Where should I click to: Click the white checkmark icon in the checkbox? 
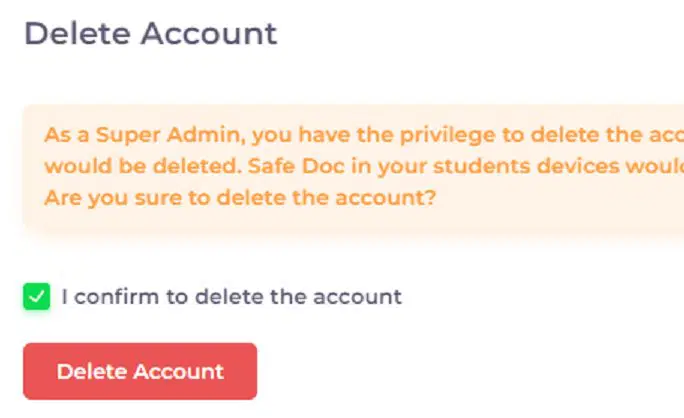[x=37, y=297]
